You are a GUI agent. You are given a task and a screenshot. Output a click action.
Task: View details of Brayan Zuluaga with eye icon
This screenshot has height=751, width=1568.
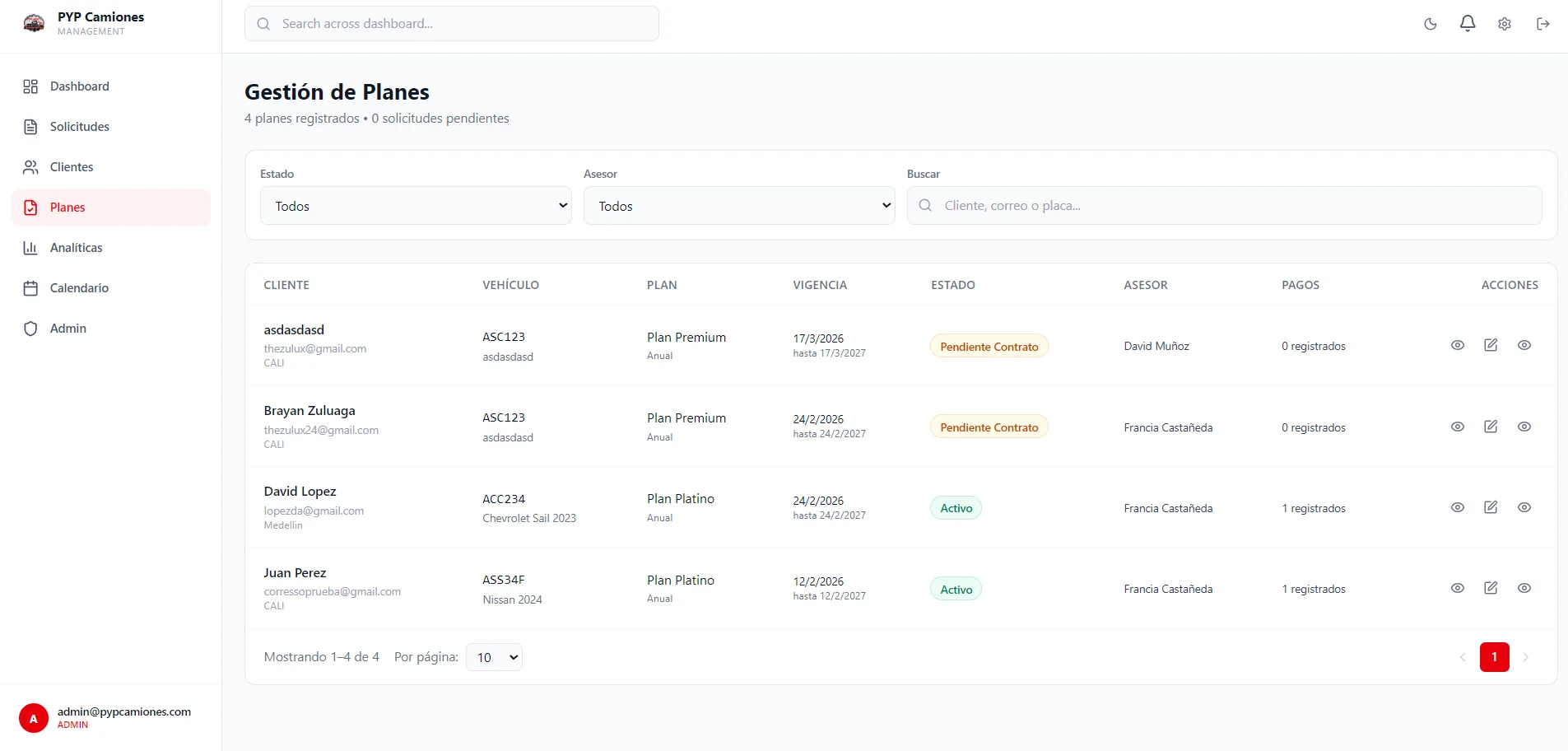1458,427
